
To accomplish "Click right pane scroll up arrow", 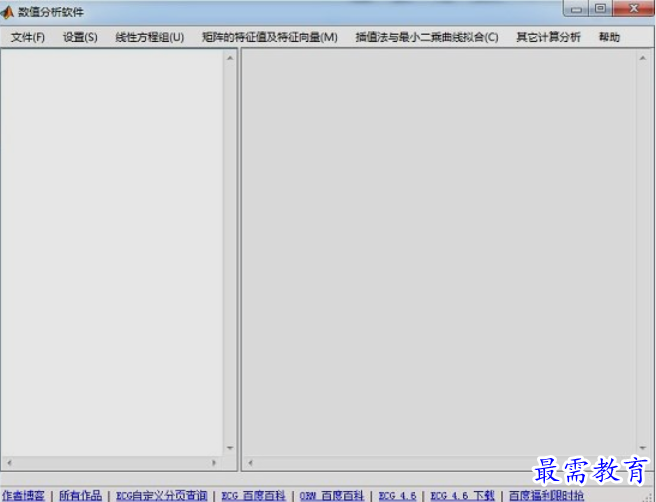I will [x=643, y=58].
